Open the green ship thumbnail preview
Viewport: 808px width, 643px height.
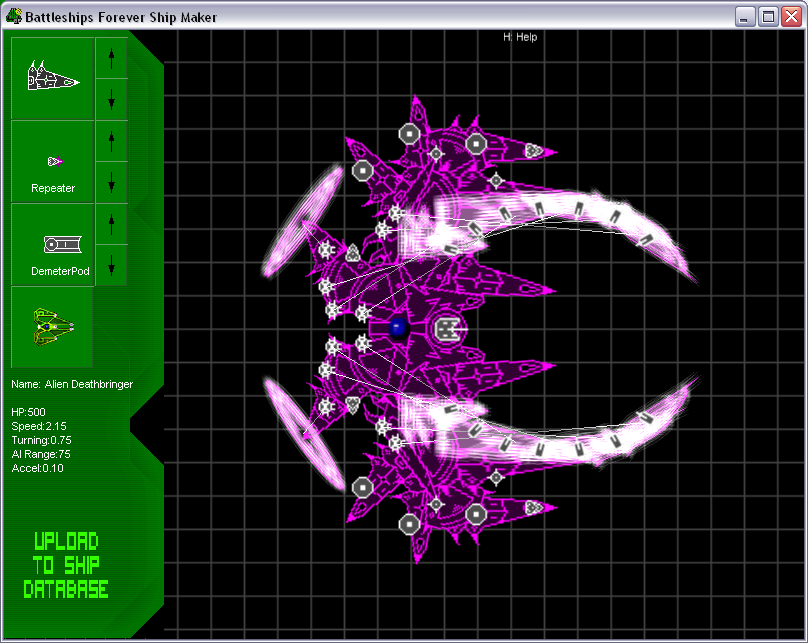click(x=53, y=327)
